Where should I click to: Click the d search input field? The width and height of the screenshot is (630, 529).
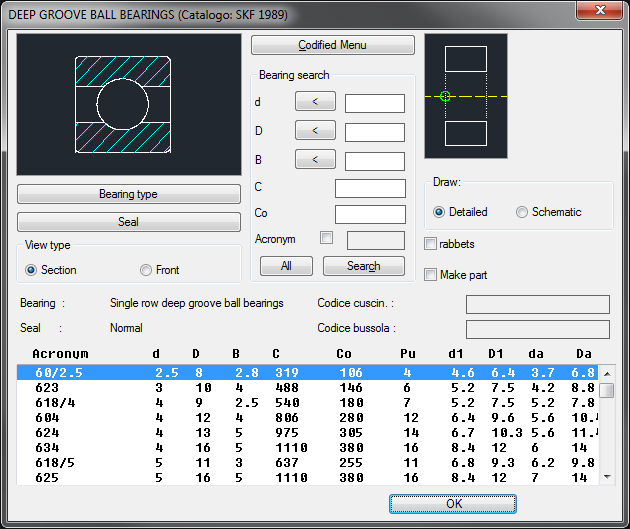pos(374,104)
